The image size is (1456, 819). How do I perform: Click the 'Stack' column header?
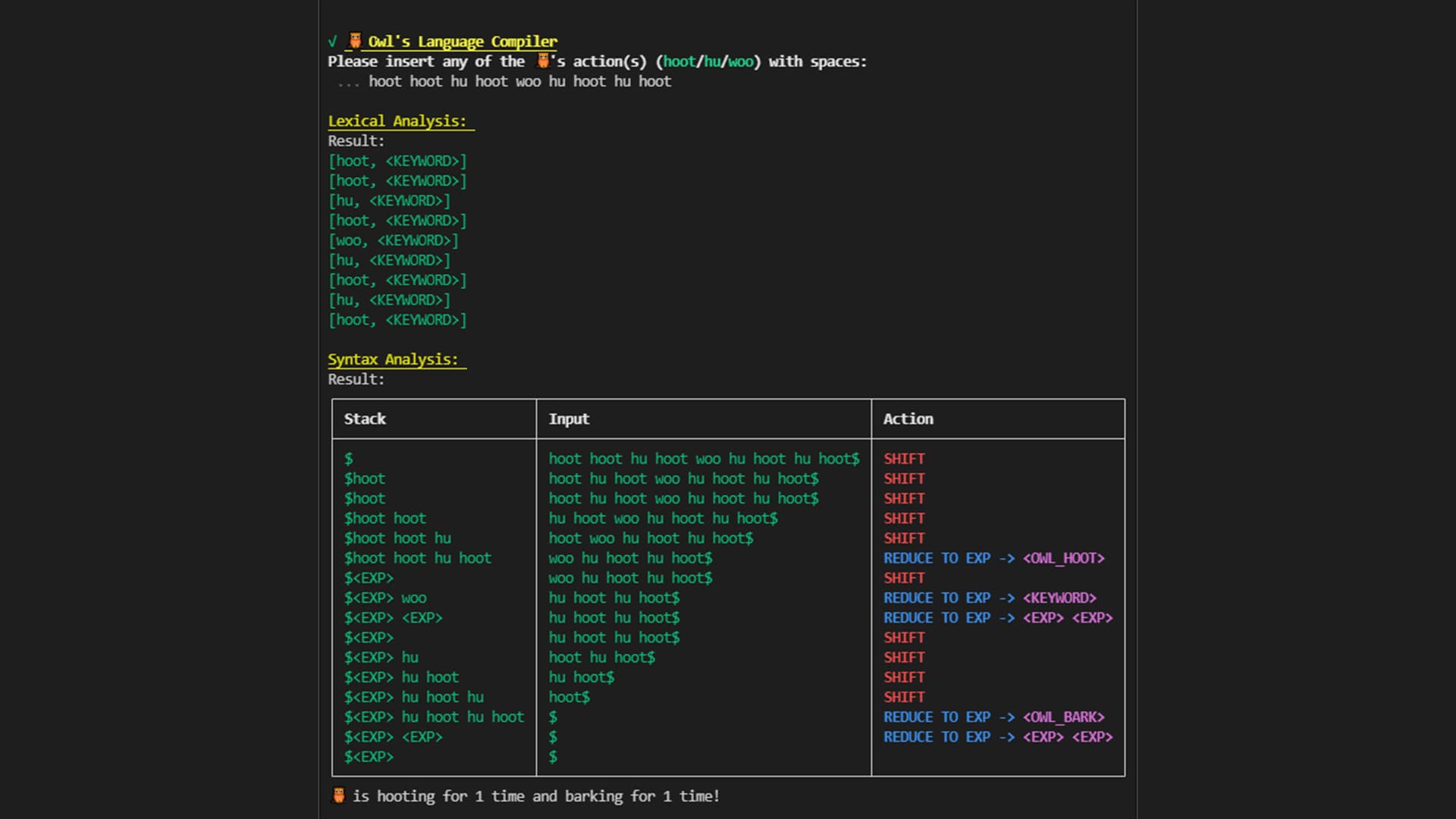pyautogui.click(x=365, y=419)
